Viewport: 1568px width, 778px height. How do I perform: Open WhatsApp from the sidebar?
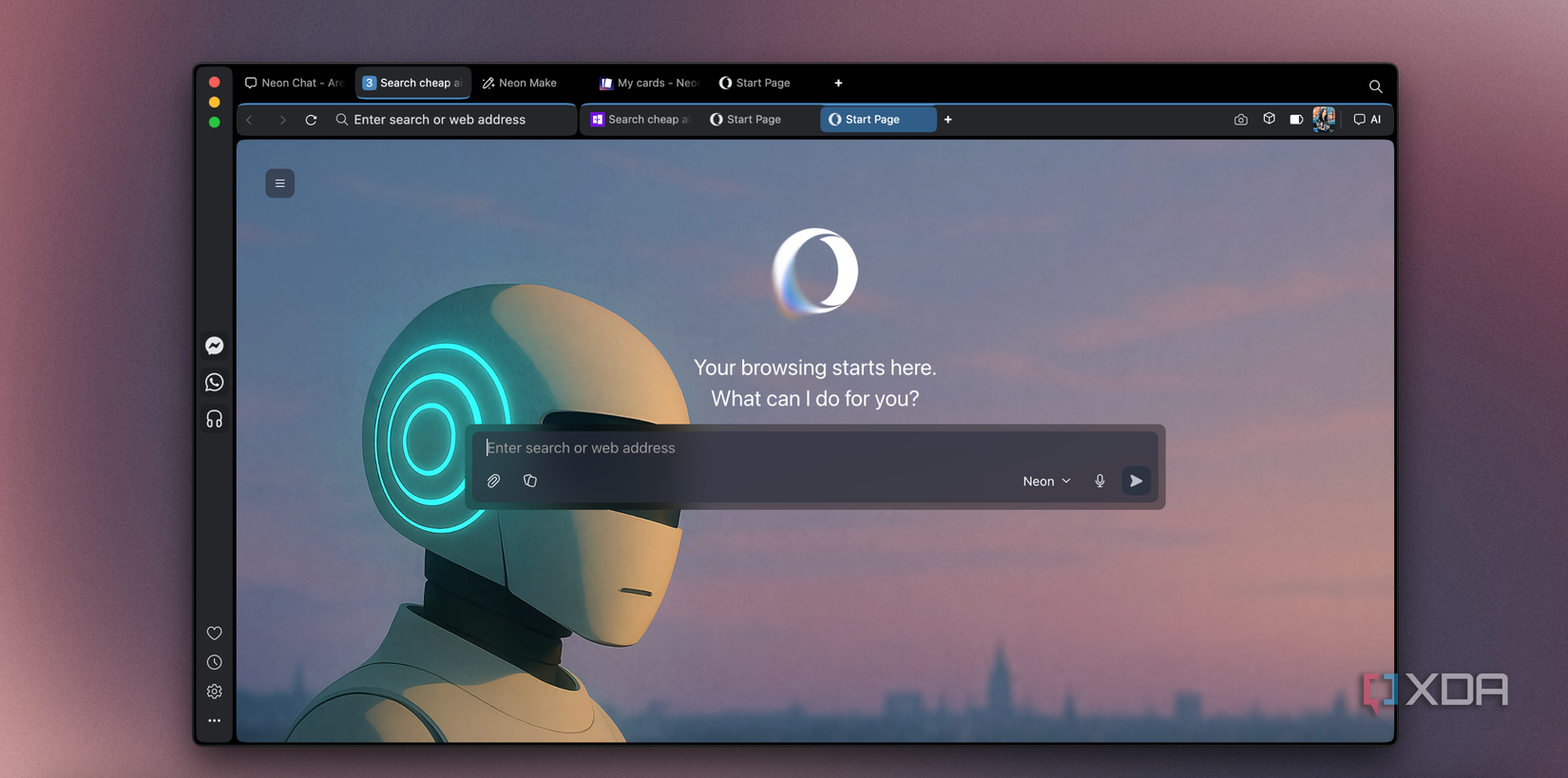point(215,382)
